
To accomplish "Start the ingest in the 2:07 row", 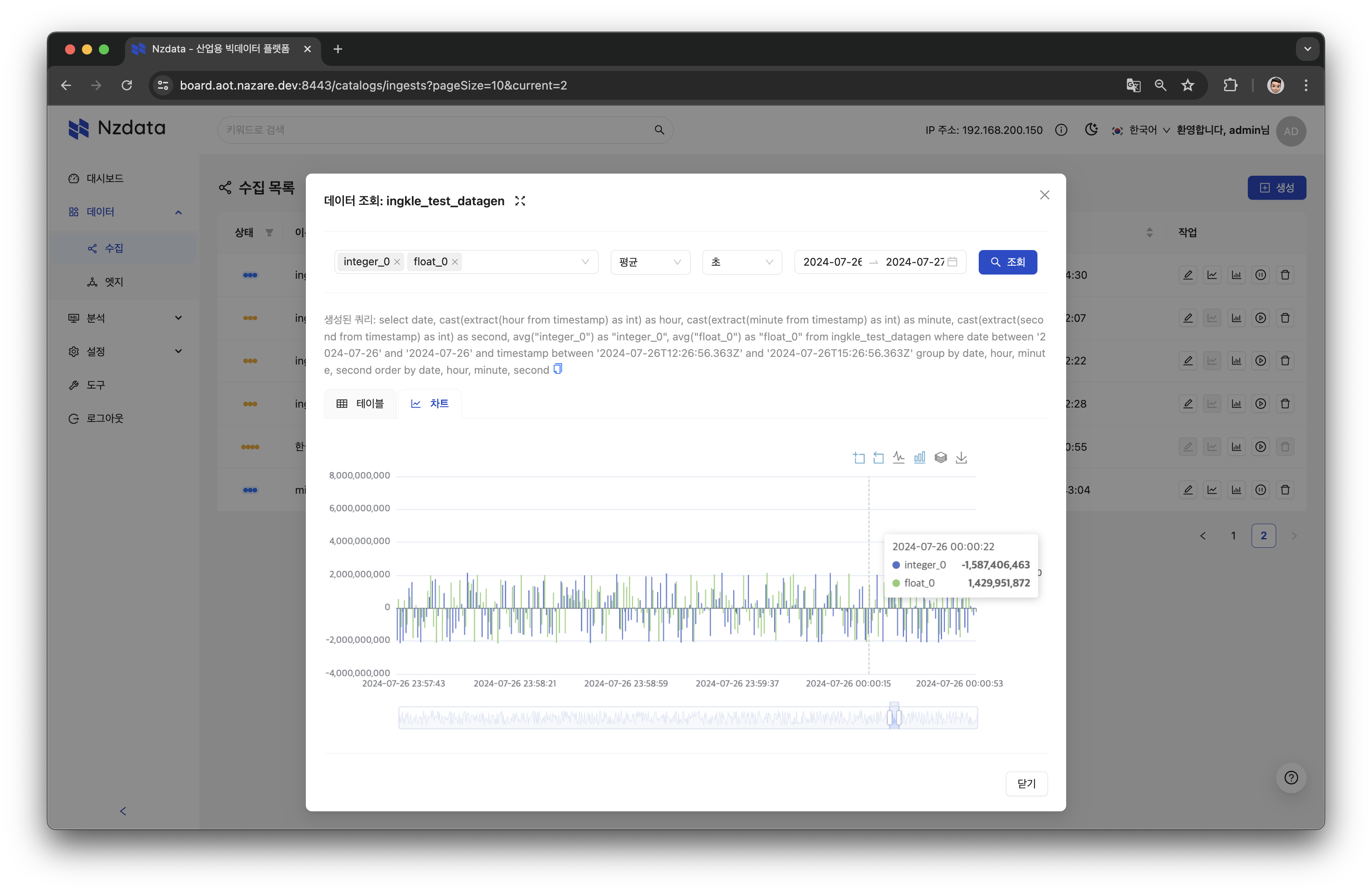I will 1260,318.
